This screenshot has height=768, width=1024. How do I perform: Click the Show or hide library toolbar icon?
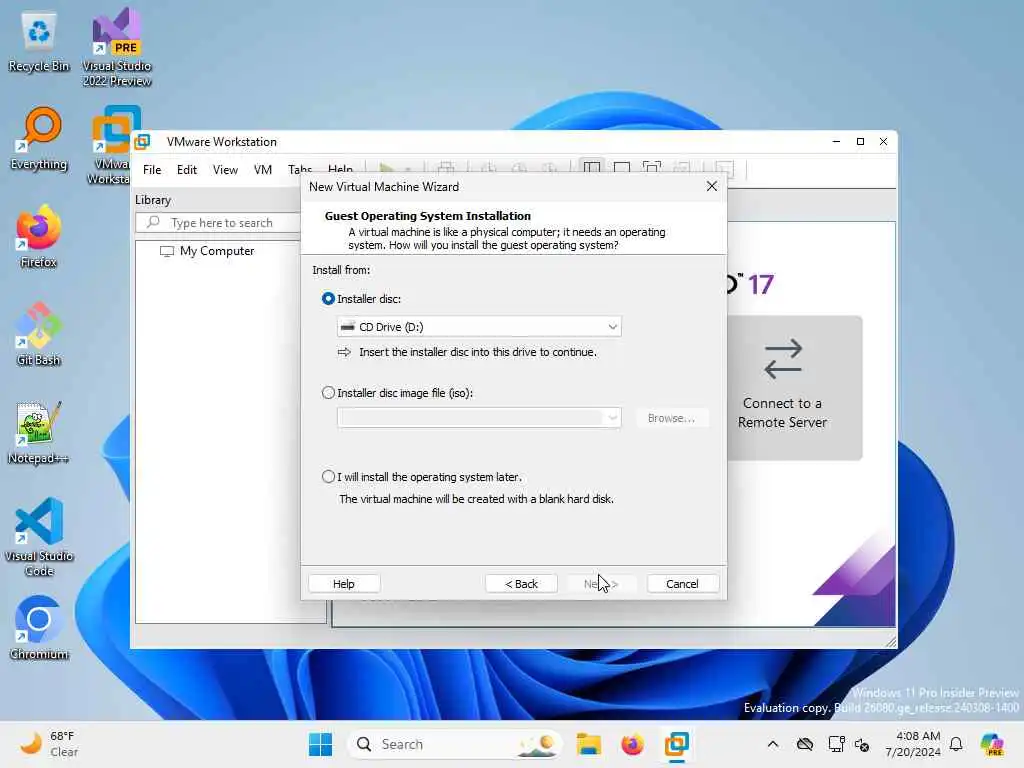click(x=592, y=168)
